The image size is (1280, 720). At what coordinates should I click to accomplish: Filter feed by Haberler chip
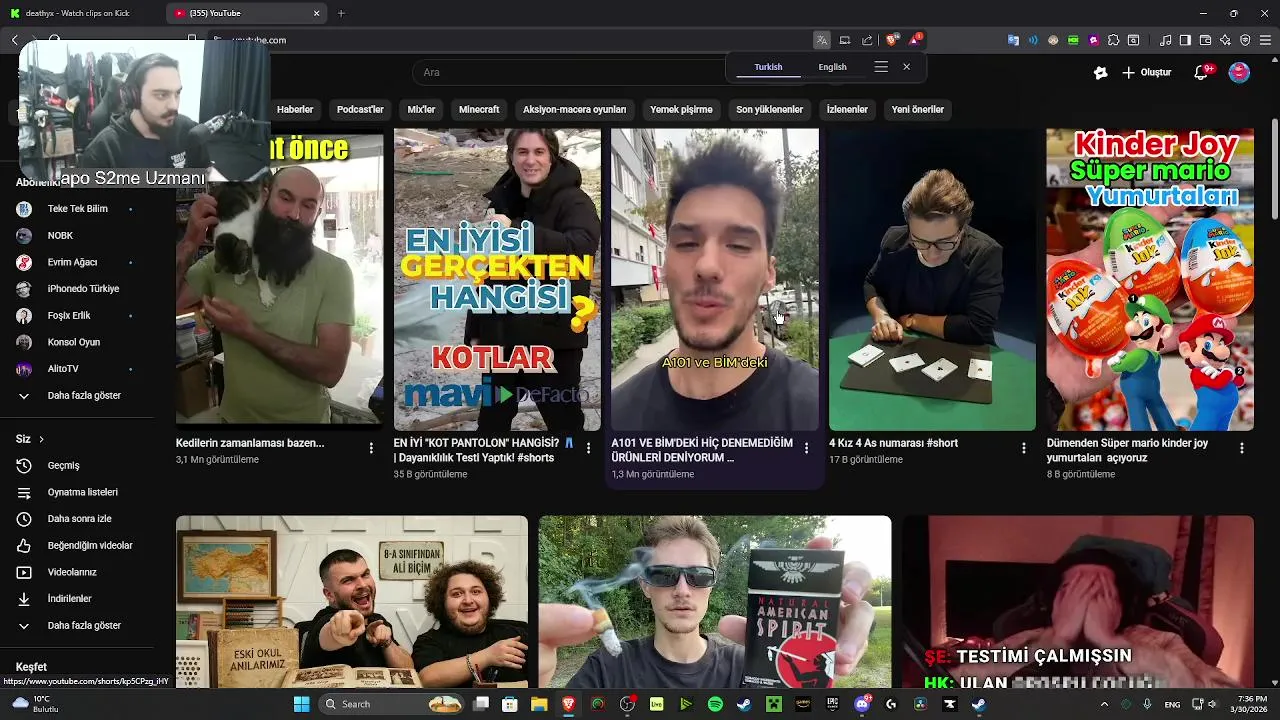tap(295, 109)
